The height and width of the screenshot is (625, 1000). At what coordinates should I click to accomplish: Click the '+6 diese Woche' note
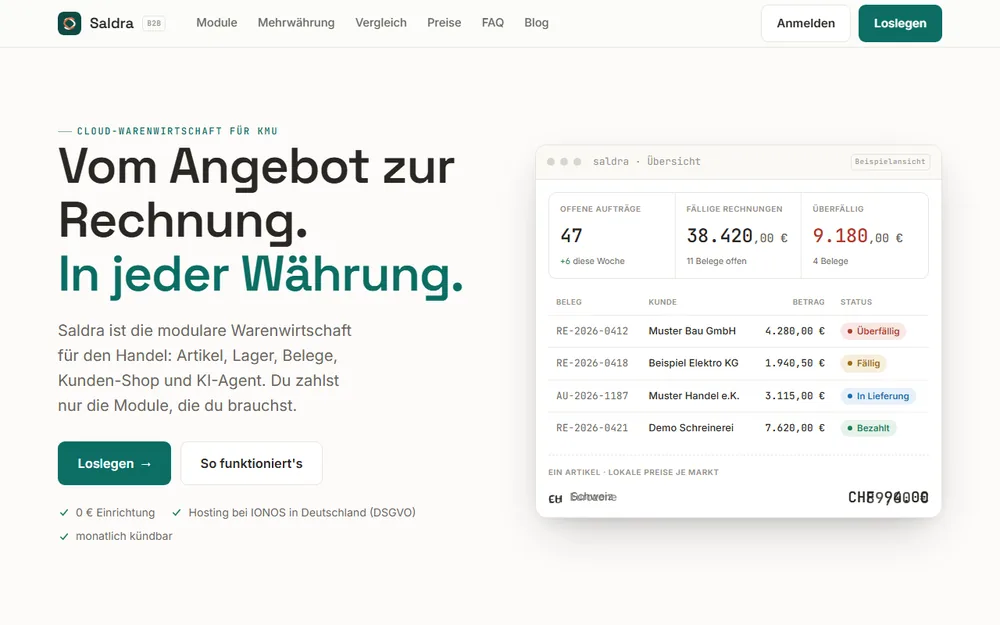coord(592,261)
